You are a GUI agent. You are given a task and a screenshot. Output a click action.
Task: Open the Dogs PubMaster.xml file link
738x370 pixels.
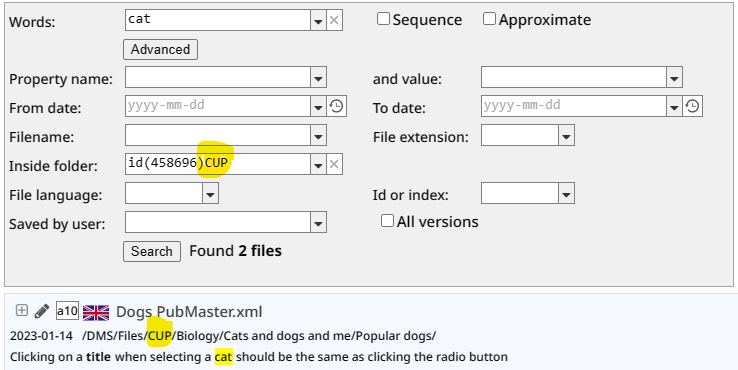189,312
